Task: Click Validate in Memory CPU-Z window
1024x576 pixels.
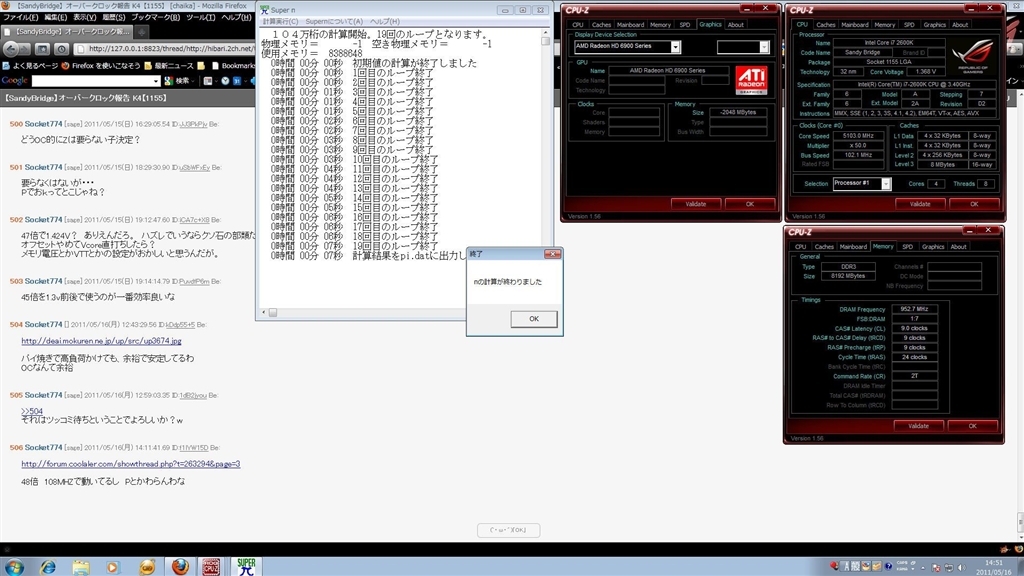Action: tap(918, 426)
